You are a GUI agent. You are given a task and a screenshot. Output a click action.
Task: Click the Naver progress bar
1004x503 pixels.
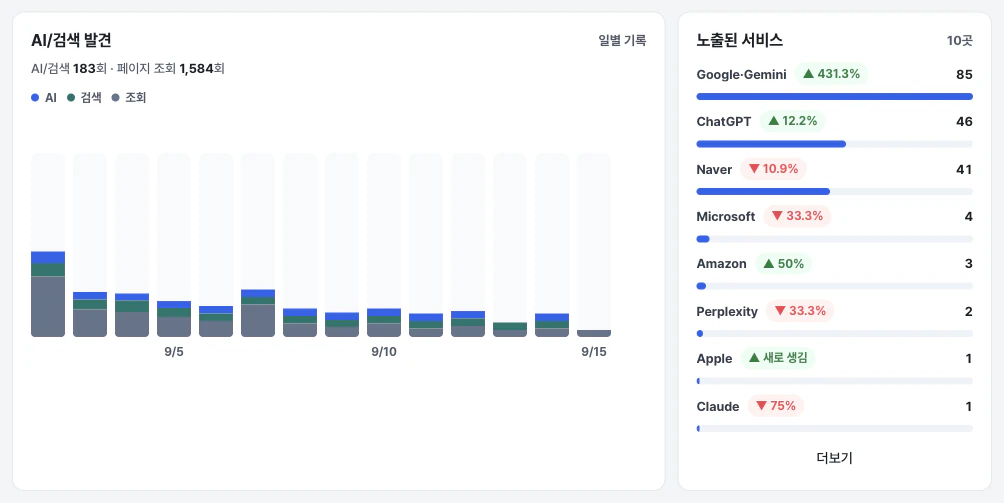[834, 191]
